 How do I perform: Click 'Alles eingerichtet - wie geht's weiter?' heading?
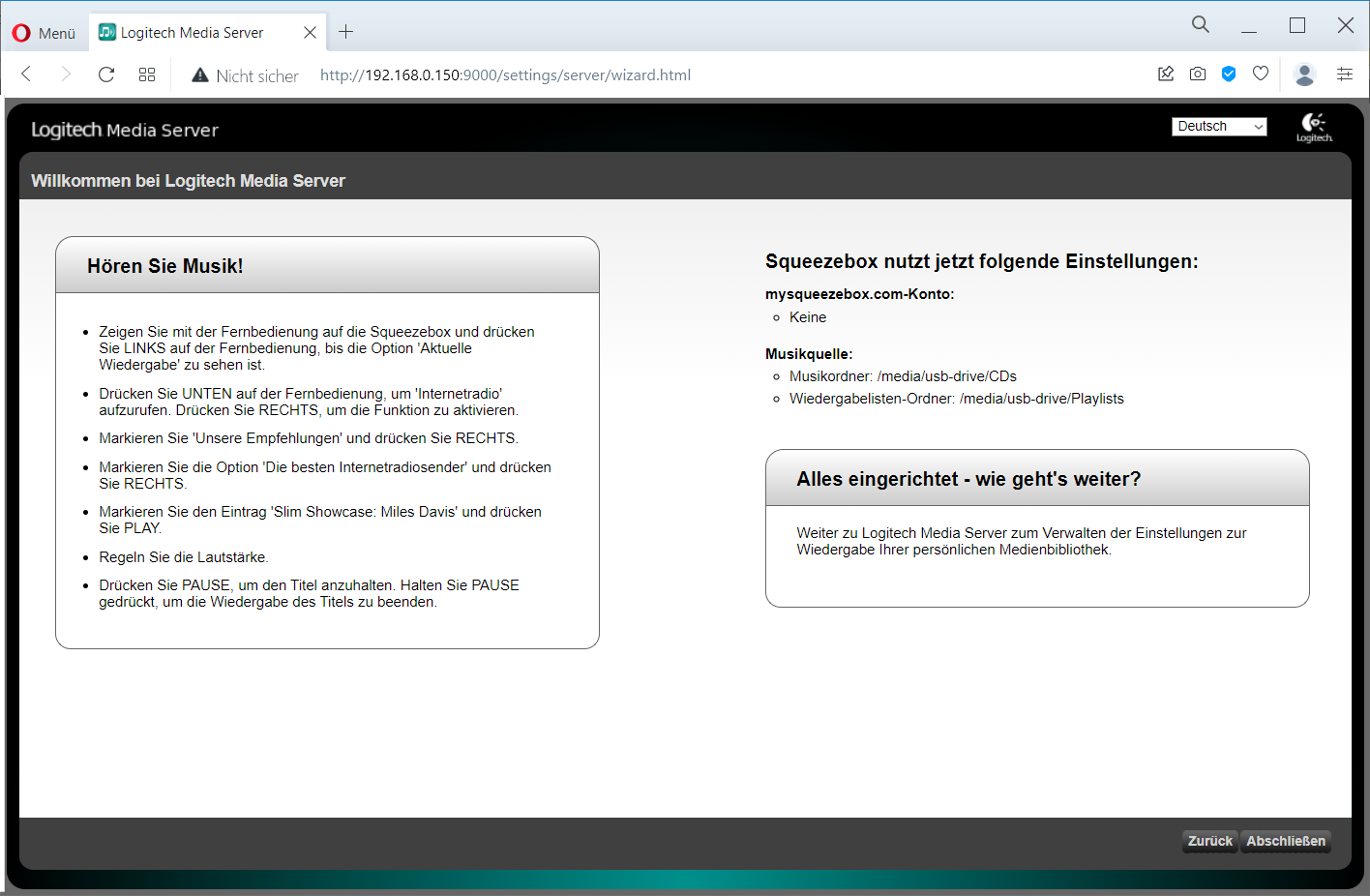[968, 479]
